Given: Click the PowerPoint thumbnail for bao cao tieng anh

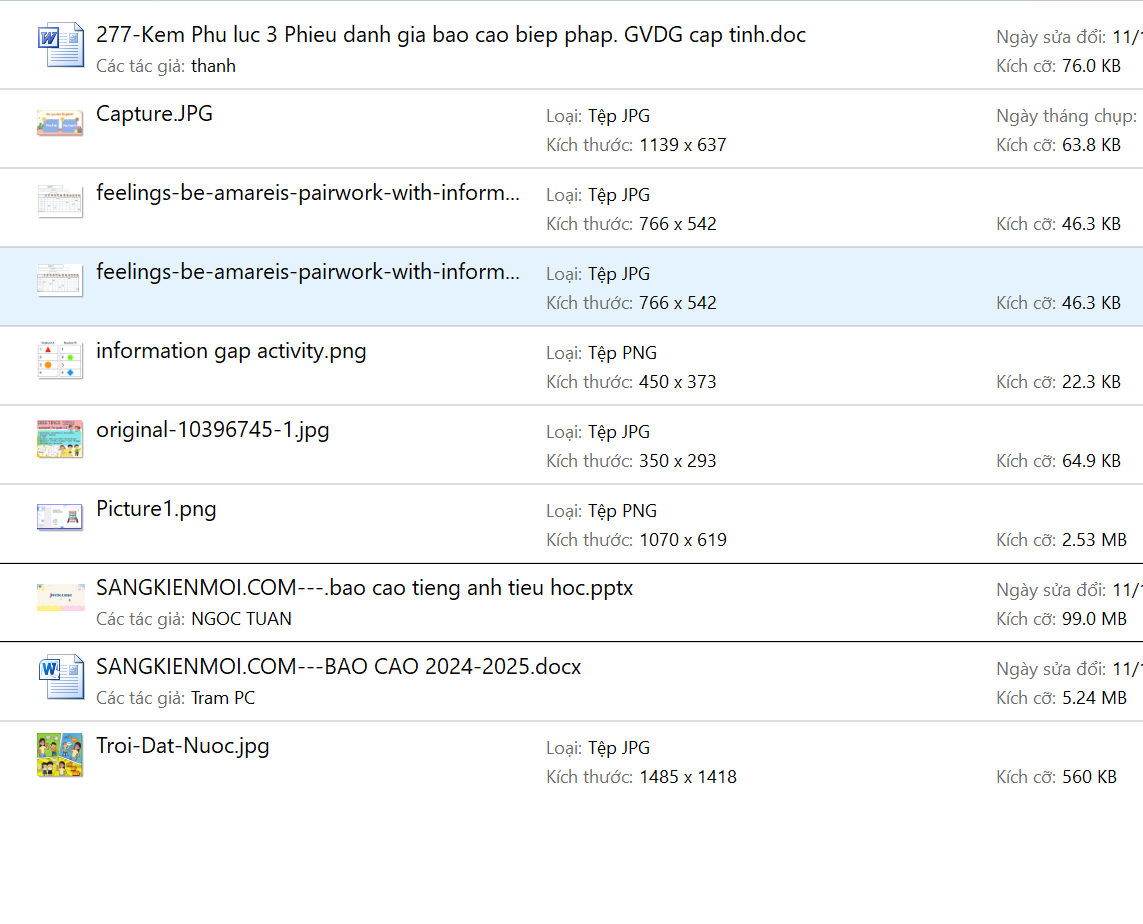Looking at the screenshot, I should [60, 597].
